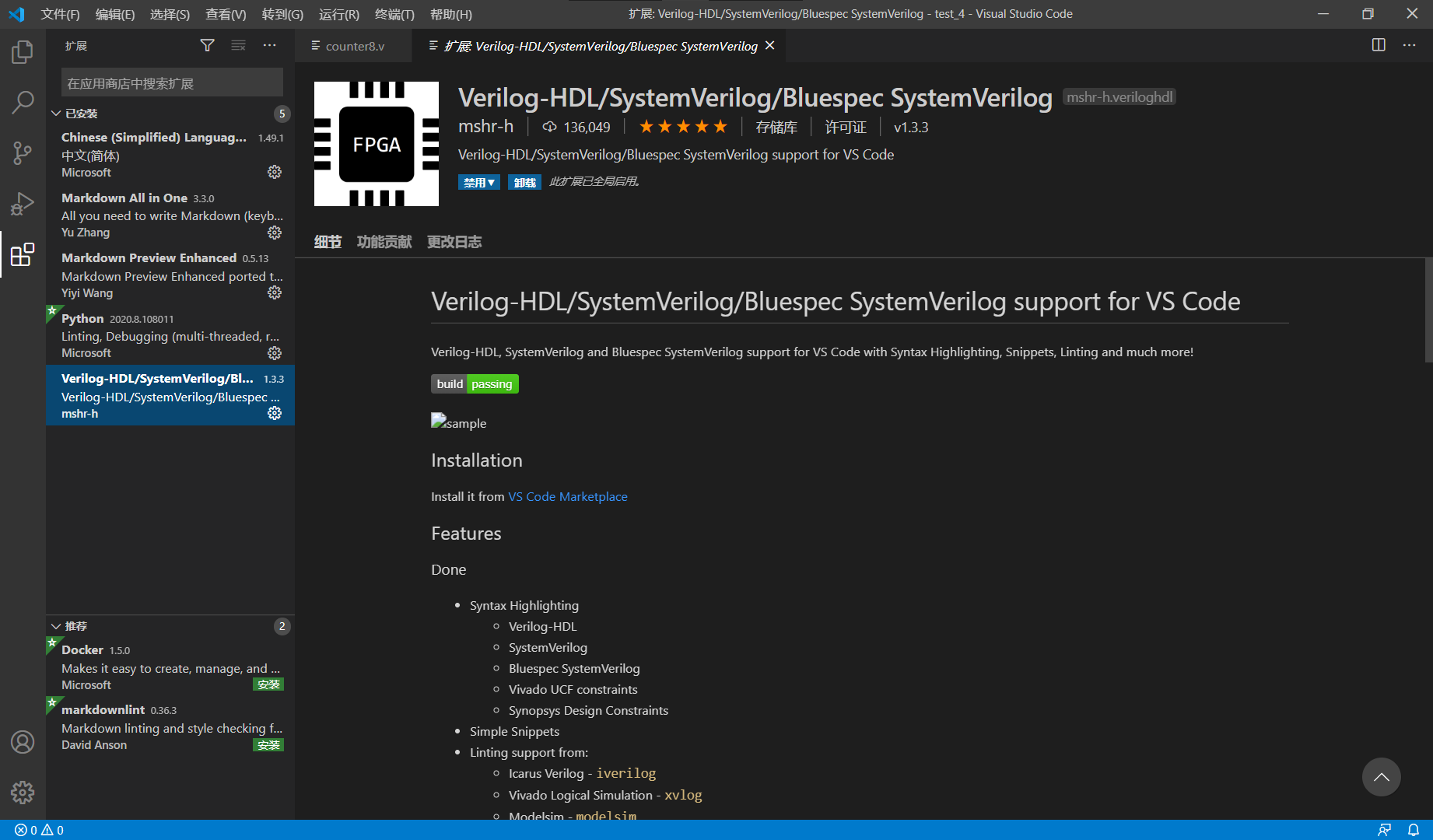Switch to the counter8.v editor tab
1433x840 pixels.
354,46
